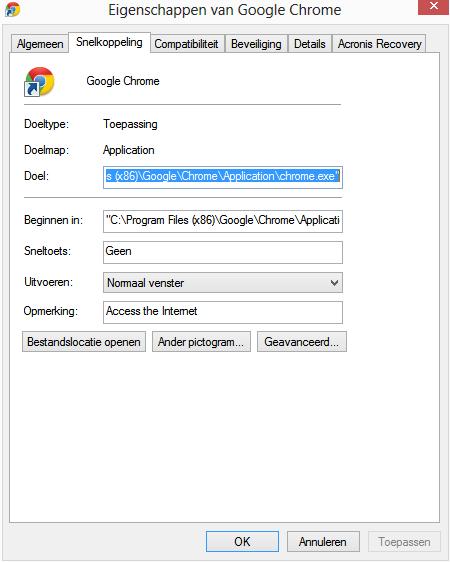Close the properties dialog window
This screenshot has height=562, width=450.
click(x=434, y=6)
